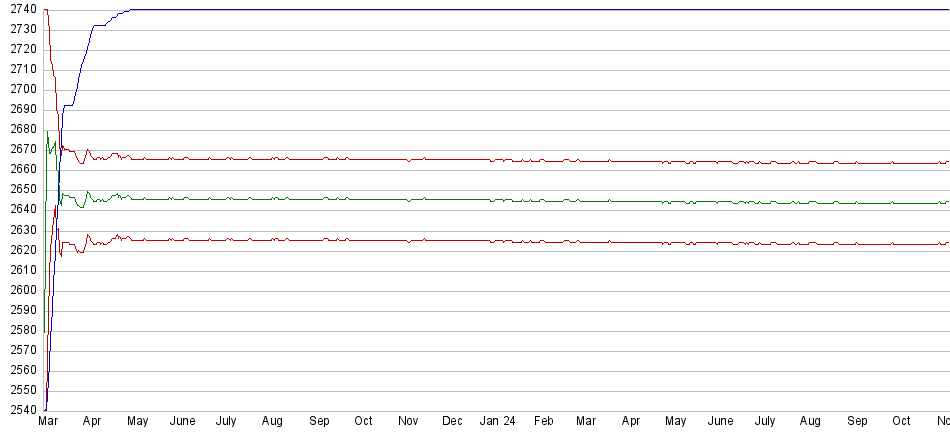Select the 2690 label on the y-axis
This screenshot has height=435, width=950.
[24, 109]
